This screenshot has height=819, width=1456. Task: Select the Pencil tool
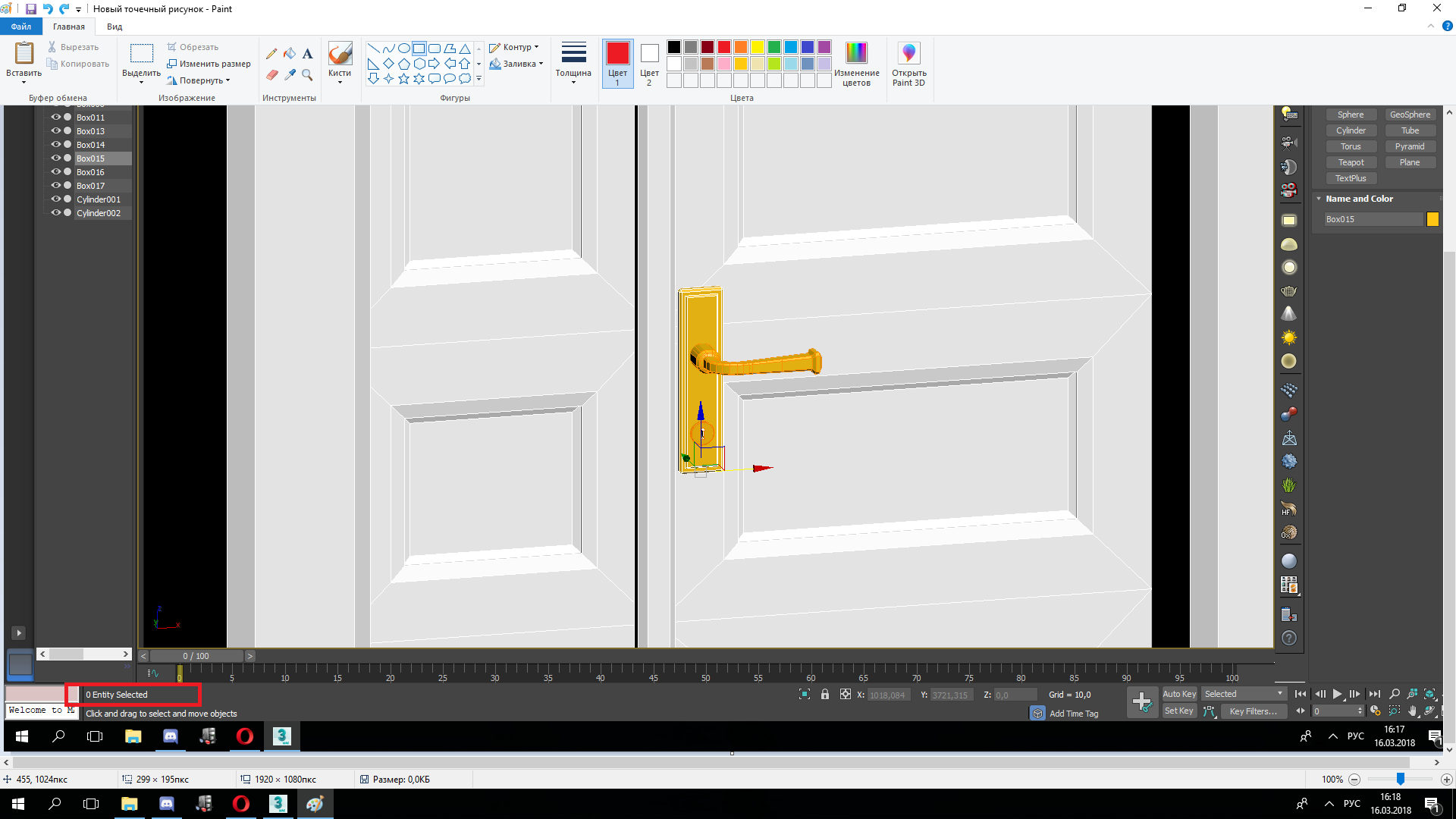(271, 54)
